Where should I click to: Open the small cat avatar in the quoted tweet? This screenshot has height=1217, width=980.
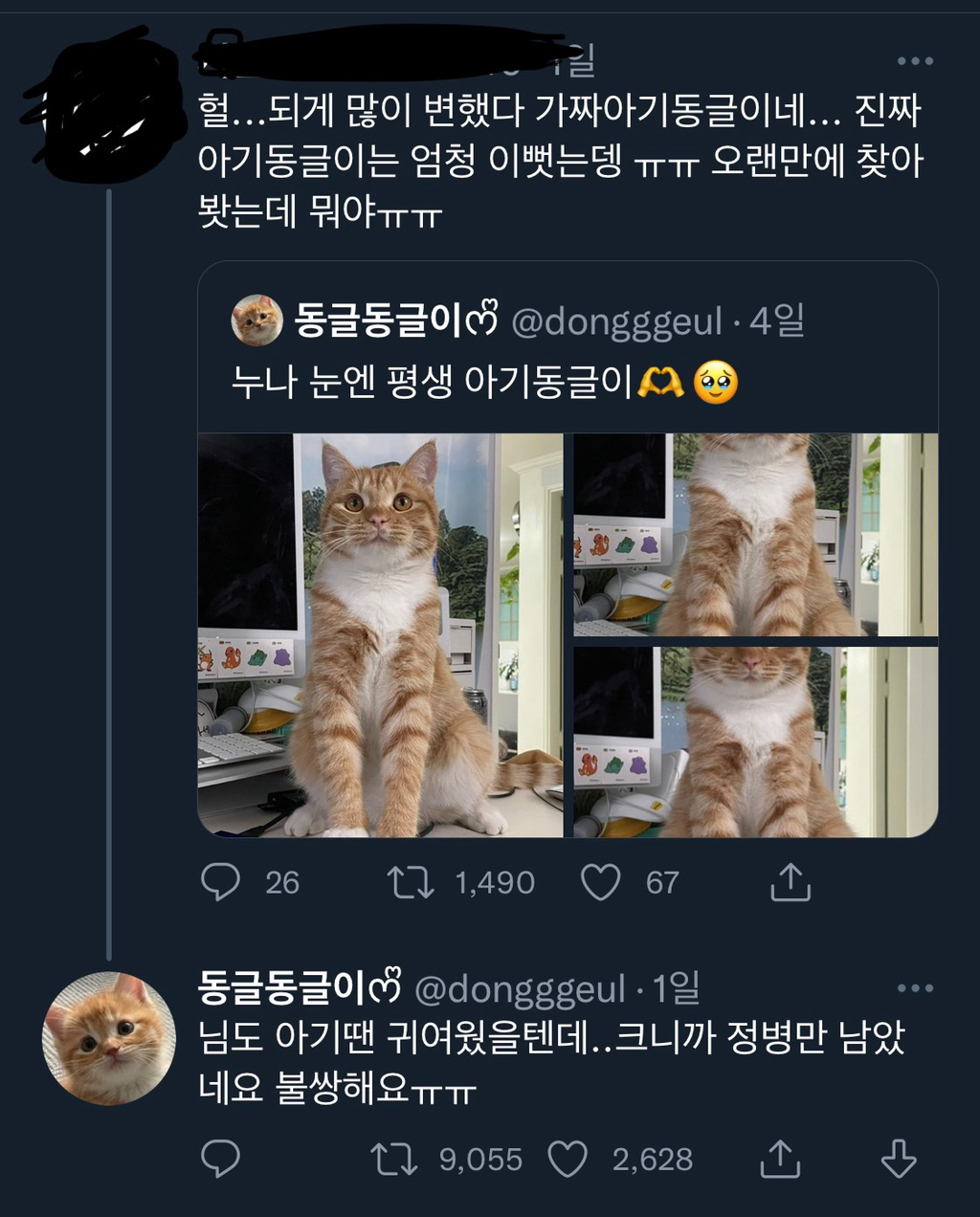pos(256,321)
